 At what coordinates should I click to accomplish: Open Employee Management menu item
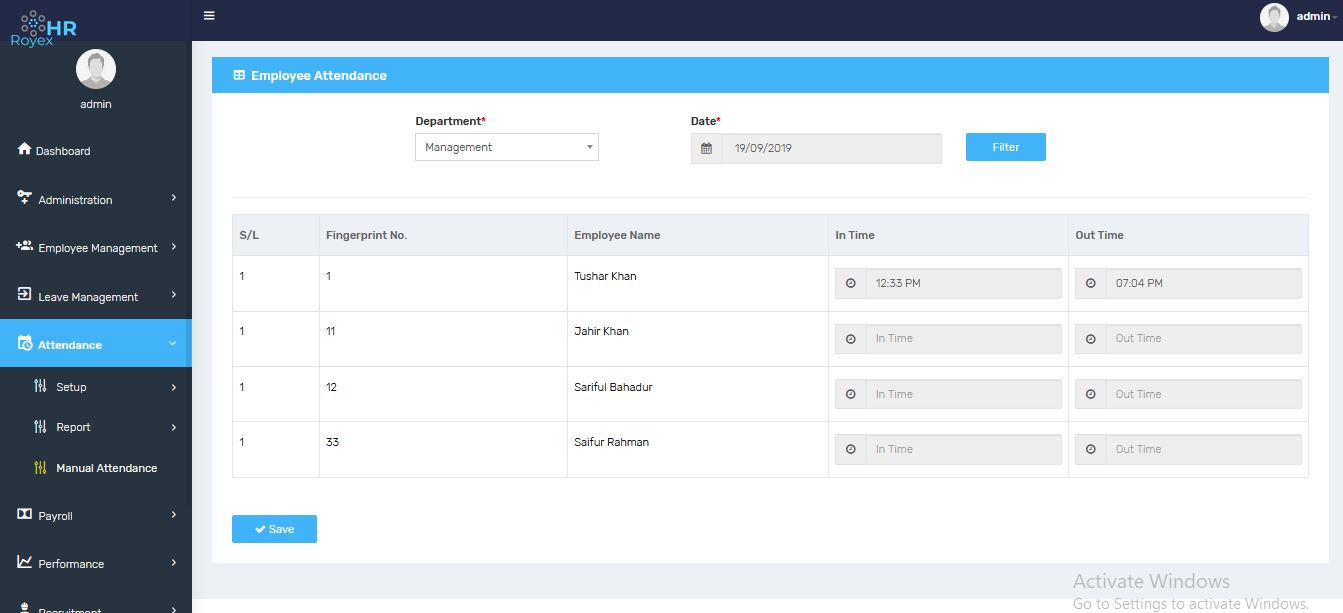click(x=96, y=247)
